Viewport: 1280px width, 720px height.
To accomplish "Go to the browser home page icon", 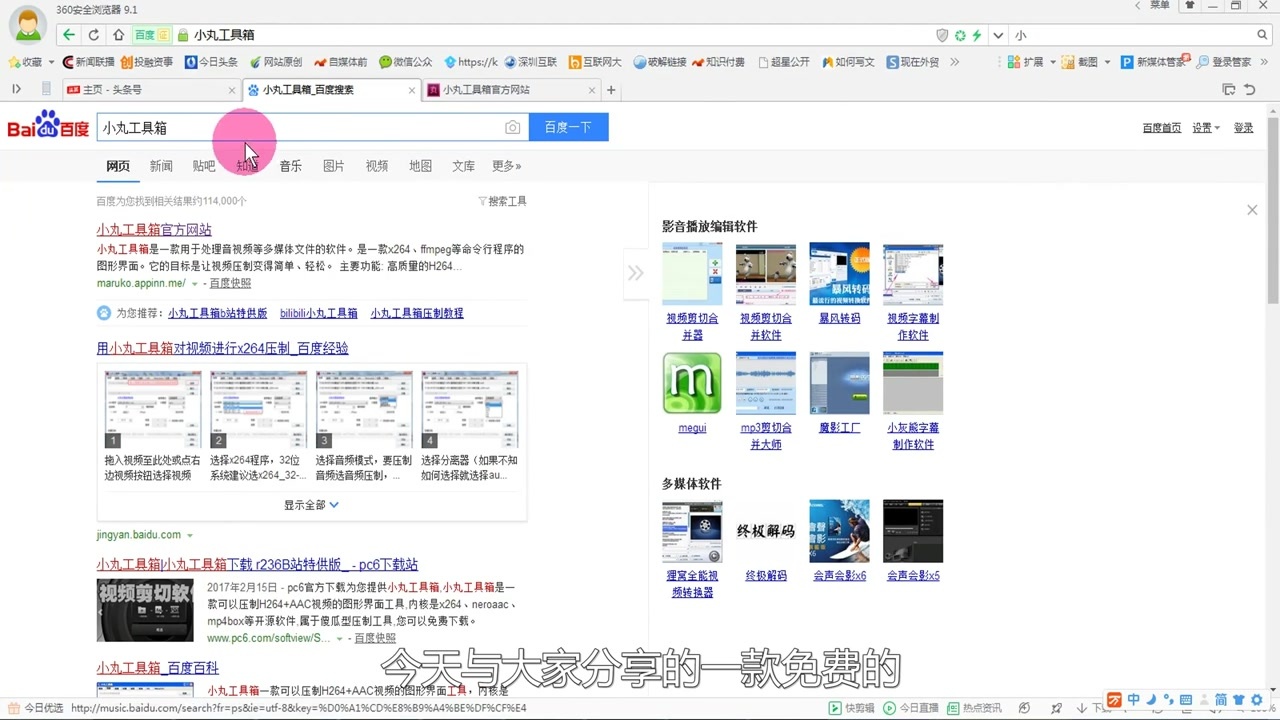I will point(118,35).
